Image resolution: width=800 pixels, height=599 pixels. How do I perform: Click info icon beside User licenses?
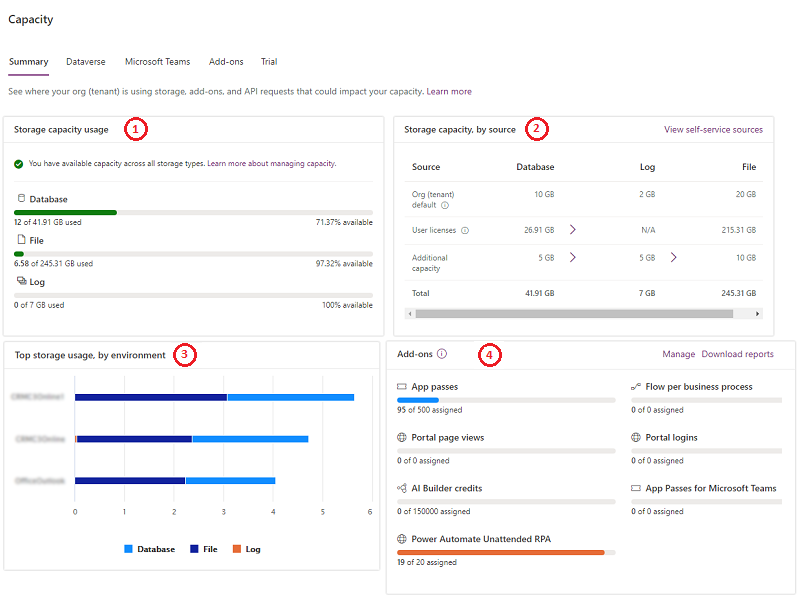pos(465,230)
